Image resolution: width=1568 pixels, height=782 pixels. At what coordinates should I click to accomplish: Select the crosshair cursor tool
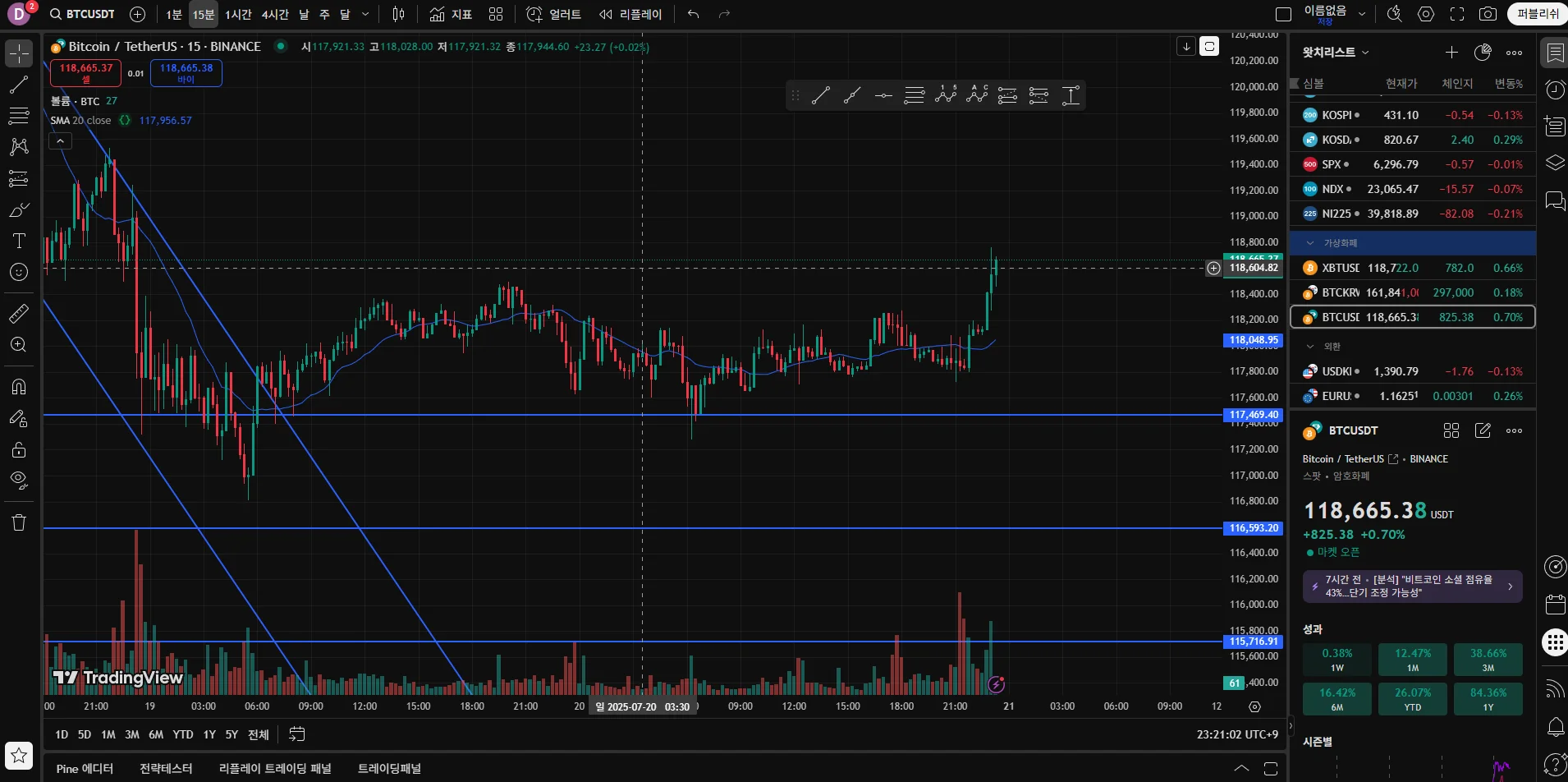click(x=19, y=53)
